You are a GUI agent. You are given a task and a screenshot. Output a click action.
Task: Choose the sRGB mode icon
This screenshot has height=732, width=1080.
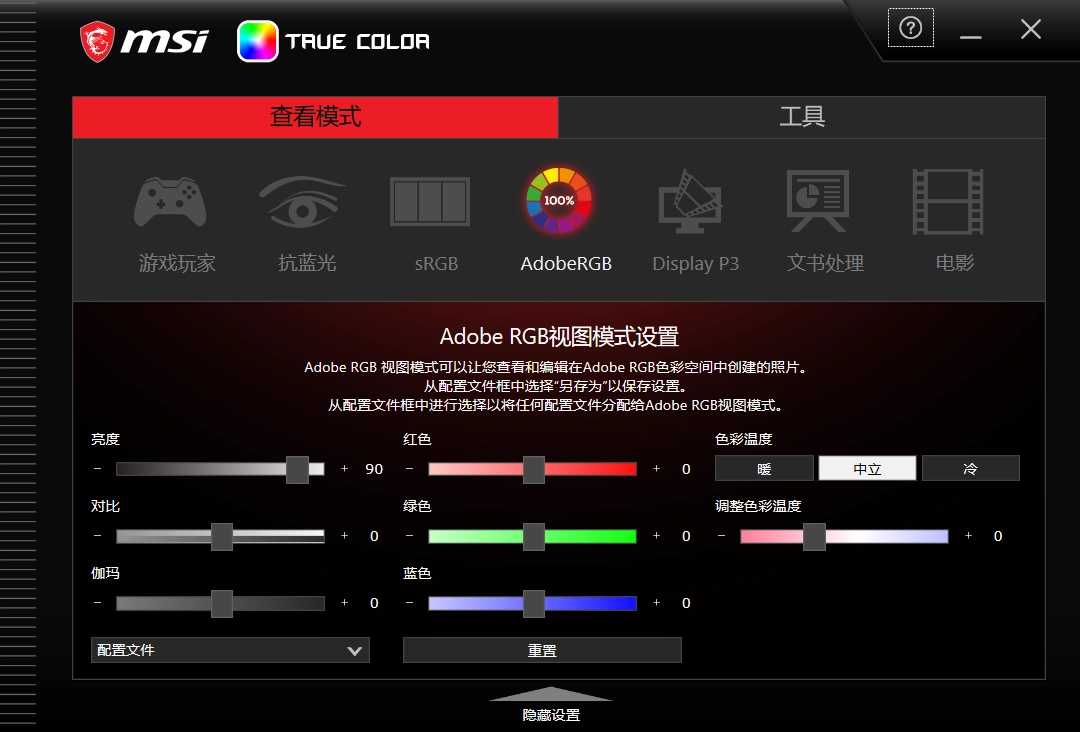click(x=430, y=203)
